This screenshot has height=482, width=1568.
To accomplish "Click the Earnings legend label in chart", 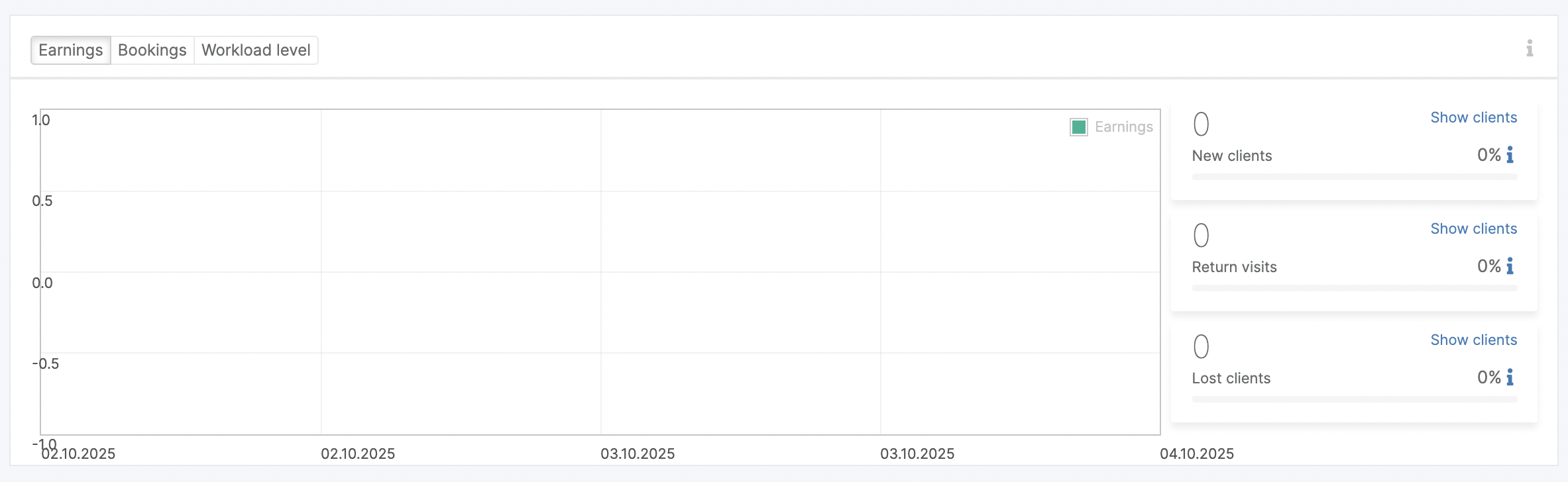I will coord(1123,127).
